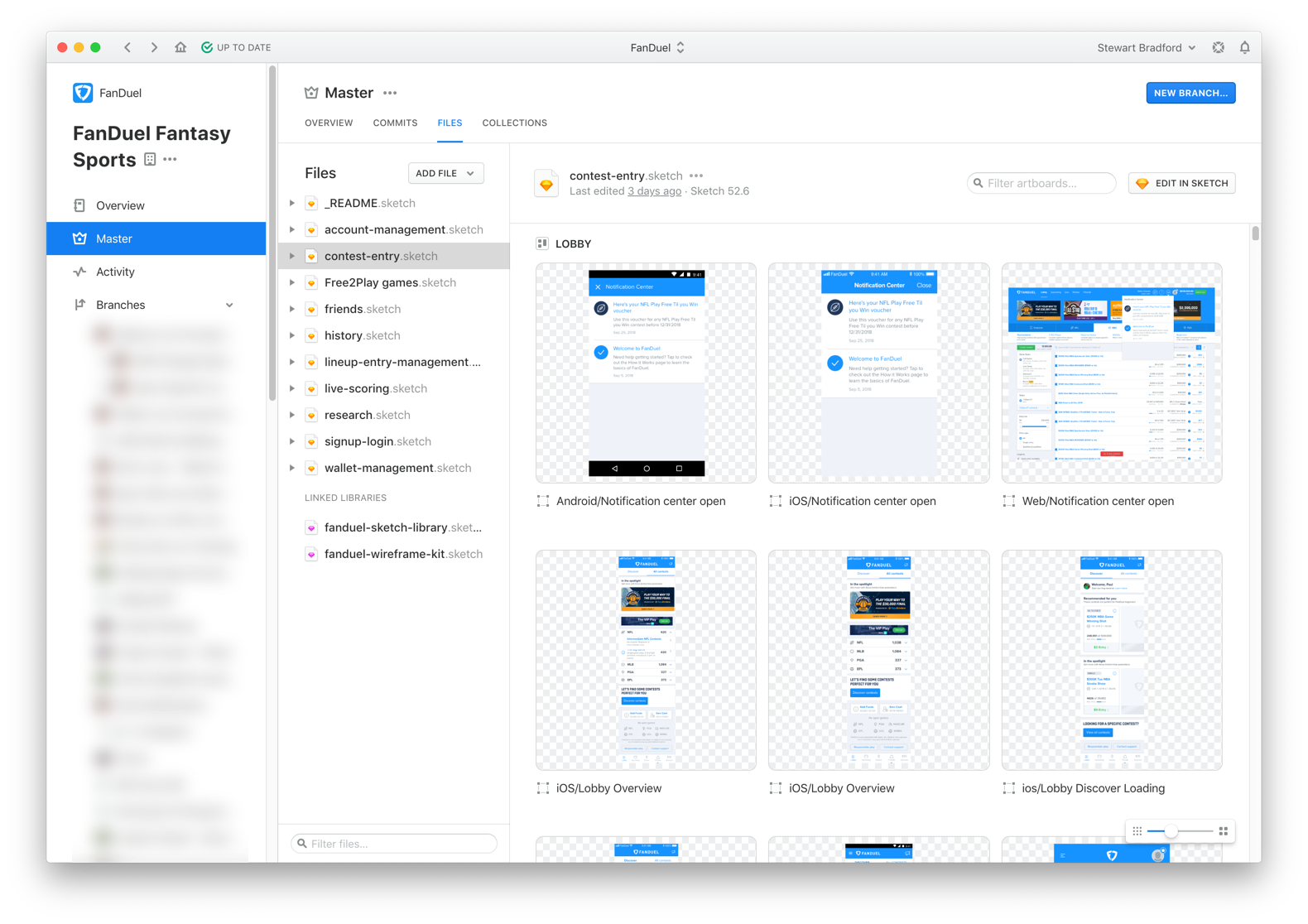The width and height of the screenshot is (1308, 924).
Task: Expand live-scoring.sketch disclosure triangle
Action: [x=292, y=388]
